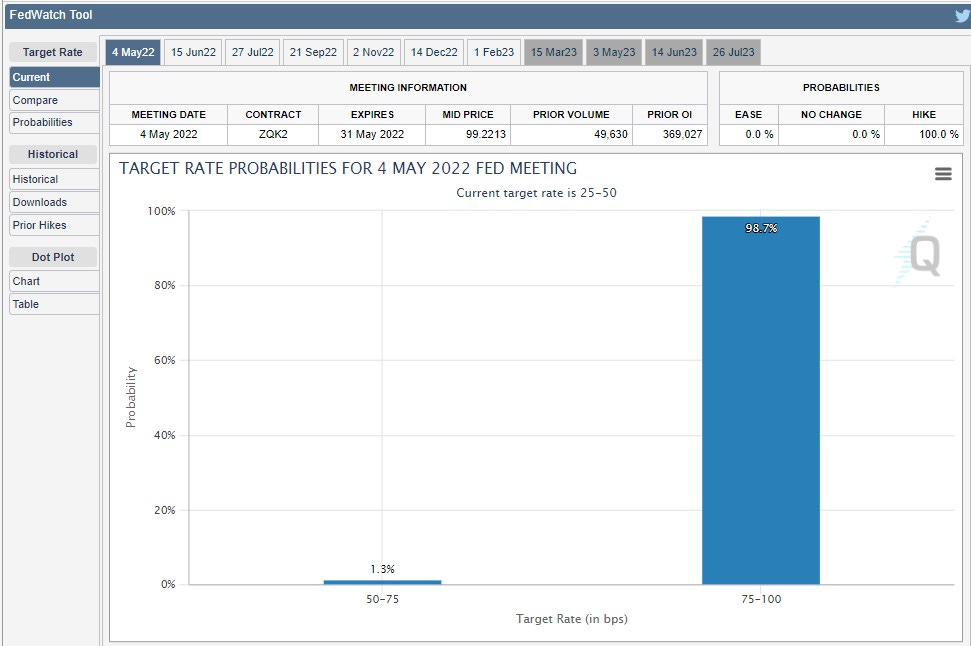Click the 50-75 axis label
971x646 pixels.
click(x=382, y=599)
